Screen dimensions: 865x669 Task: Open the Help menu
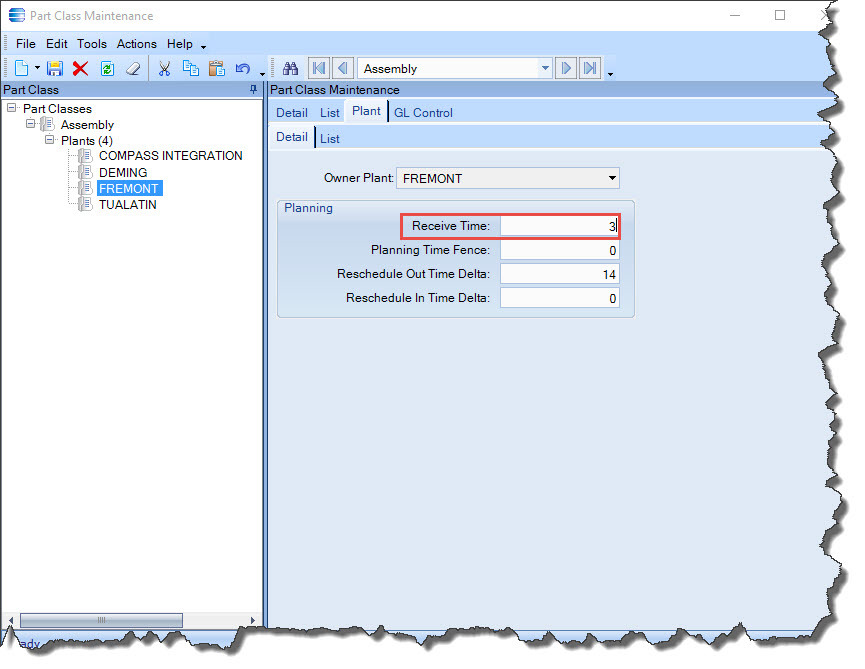click(x=180, y=44)
